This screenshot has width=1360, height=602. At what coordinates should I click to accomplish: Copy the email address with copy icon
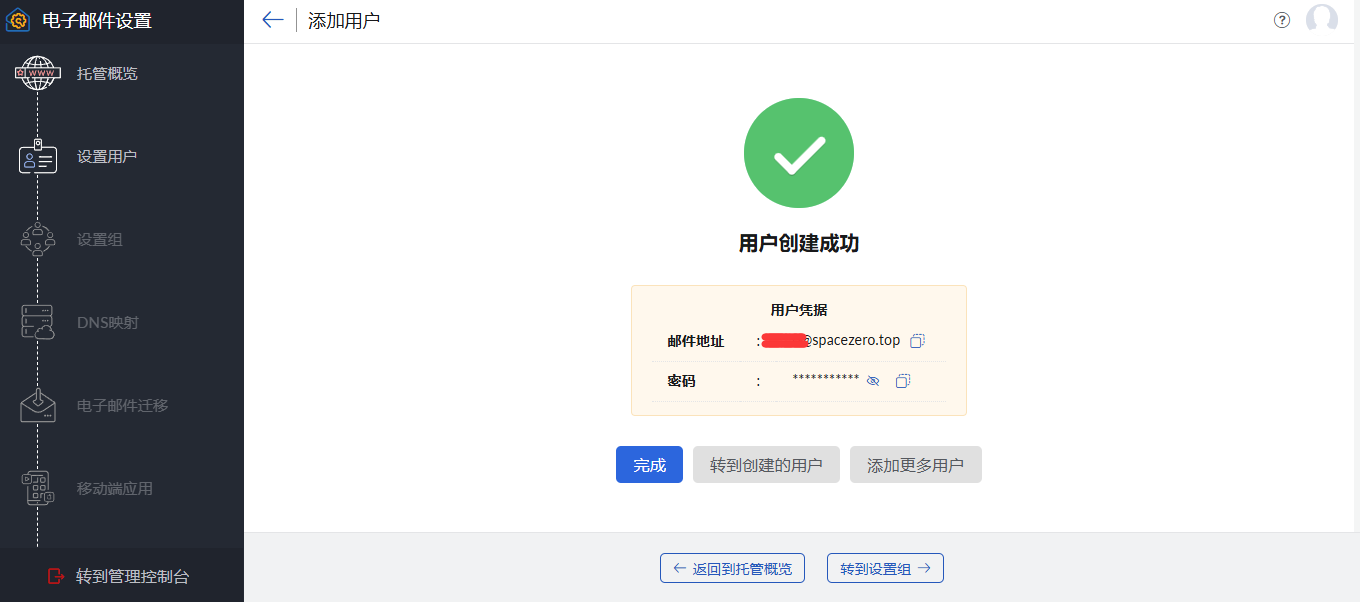[917, 341]
